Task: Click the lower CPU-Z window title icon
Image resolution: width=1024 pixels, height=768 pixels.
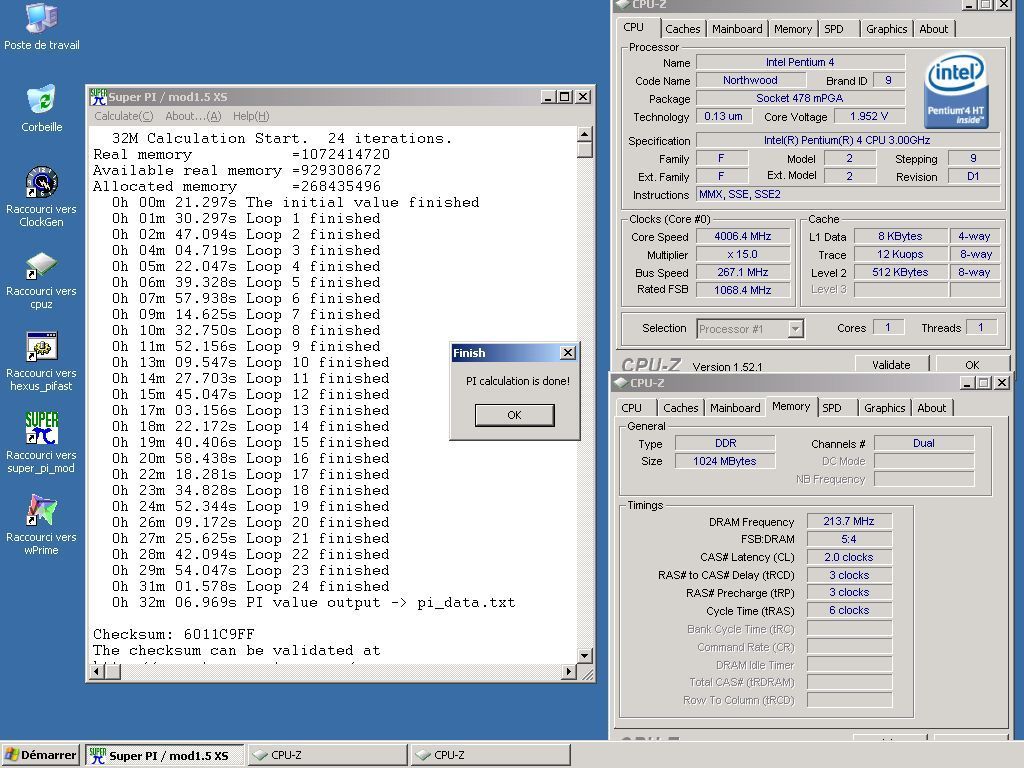Action: coord(621,383)
